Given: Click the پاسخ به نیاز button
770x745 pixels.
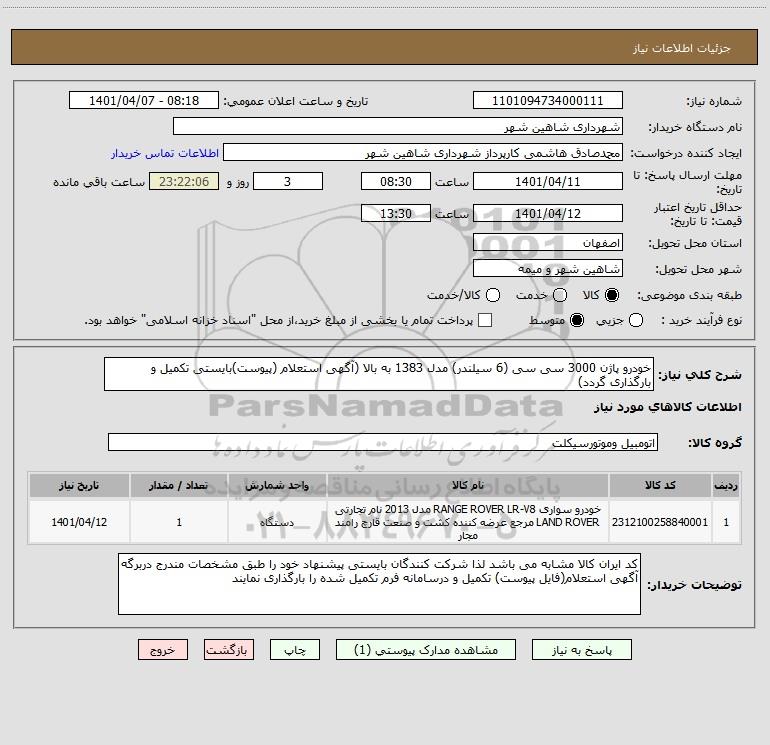Looking at the screenshot, I should [581, 650].
